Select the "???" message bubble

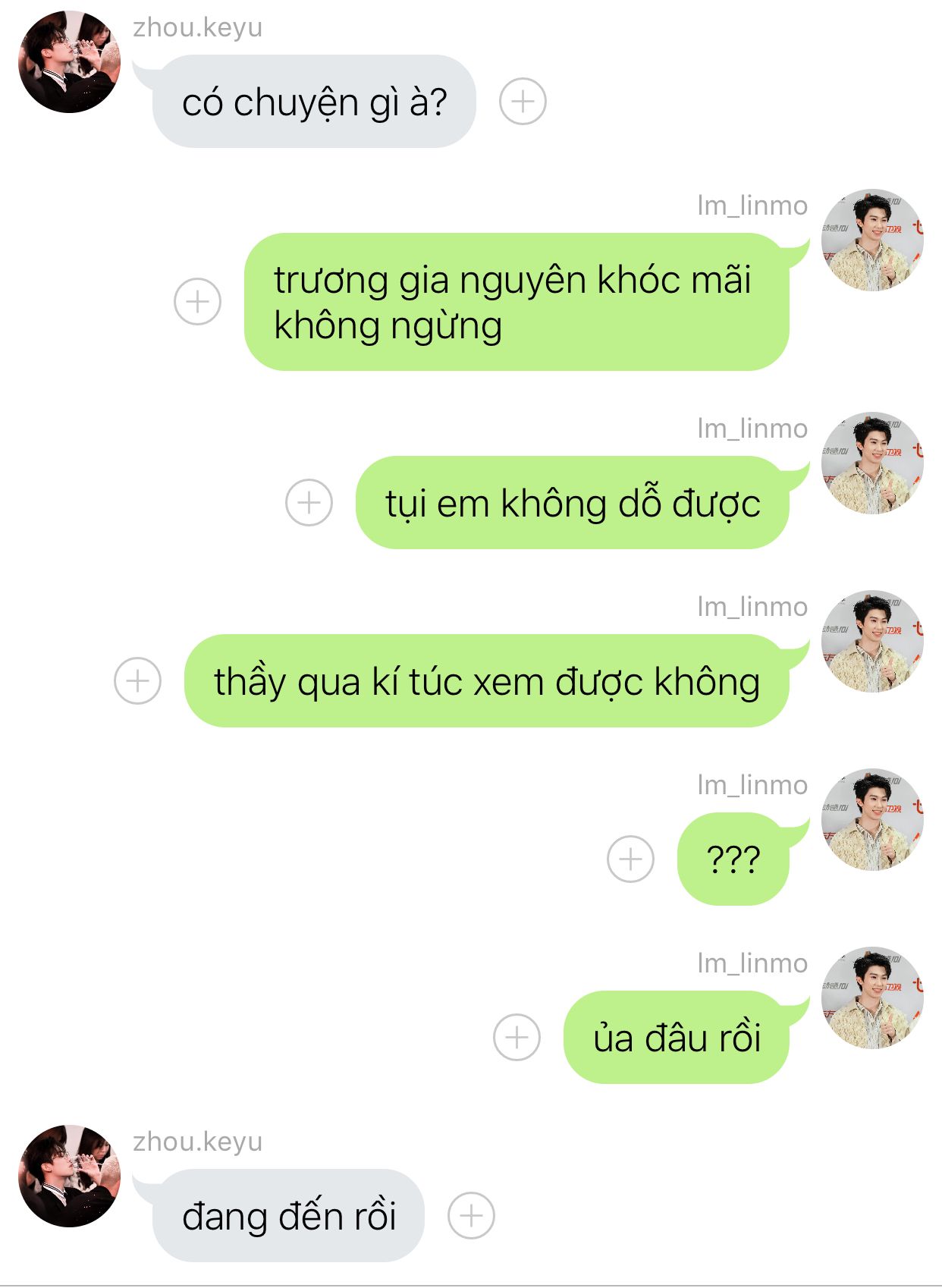click(x=733, y=859)
